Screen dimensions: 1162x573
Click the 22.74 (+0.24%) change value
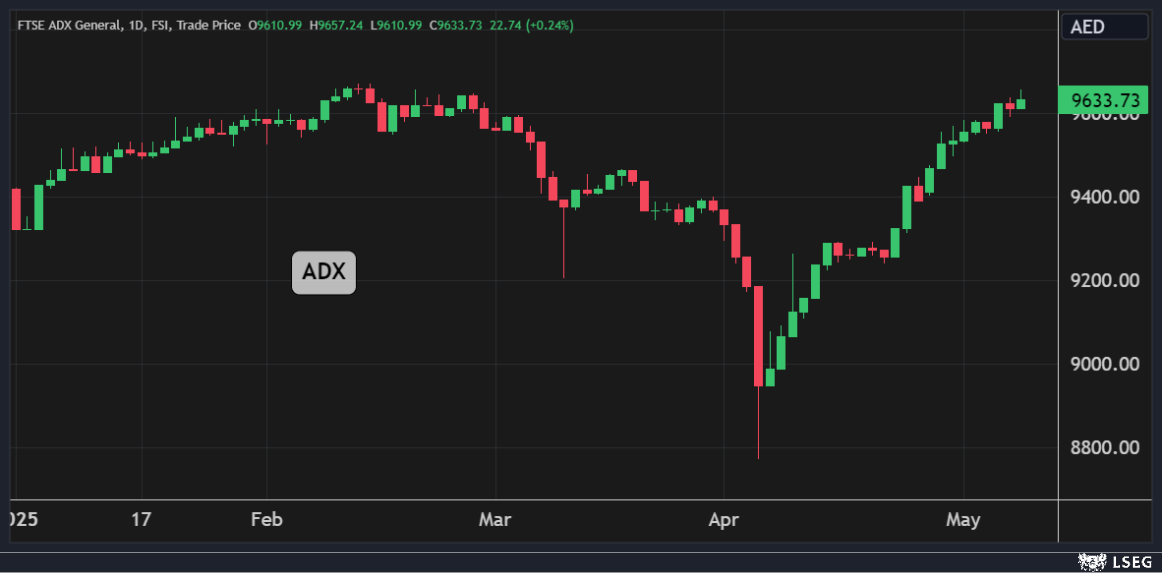coord(532,25)
